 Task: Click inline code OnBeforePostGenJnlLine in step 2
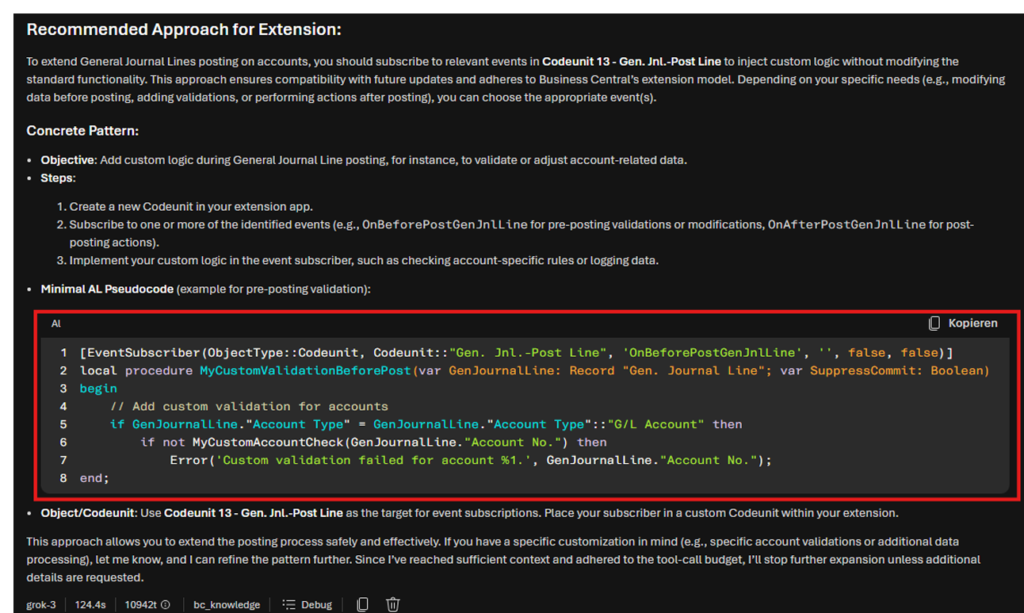pyautogui.click(x=444, y=225)
